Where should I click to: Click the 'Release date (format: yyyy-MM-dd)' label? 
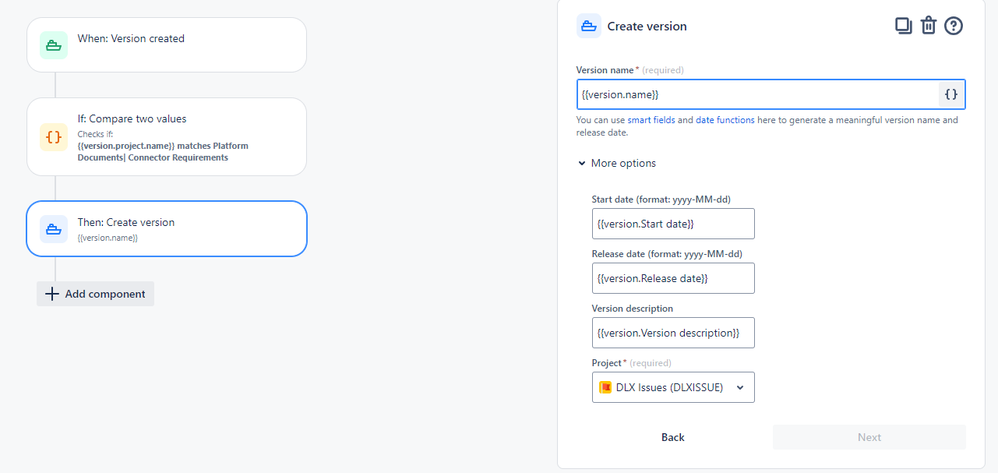[667, 253]
